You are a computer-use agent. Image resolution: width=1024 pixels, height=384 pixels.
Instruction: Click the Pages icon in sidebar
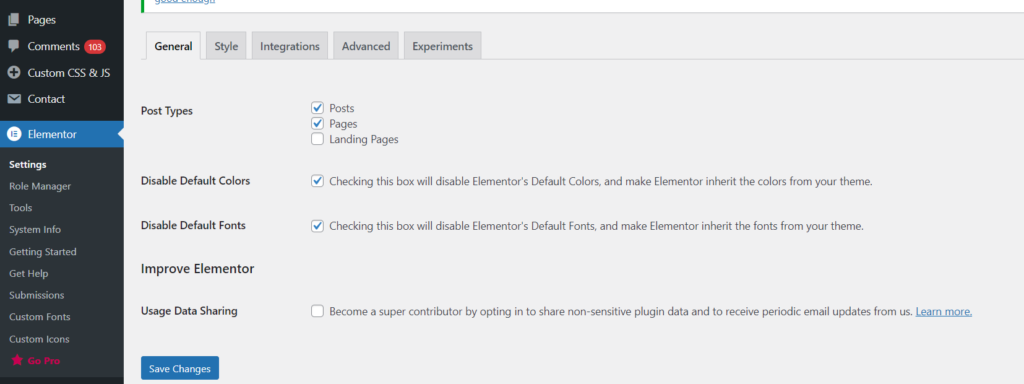click(14, 20)
